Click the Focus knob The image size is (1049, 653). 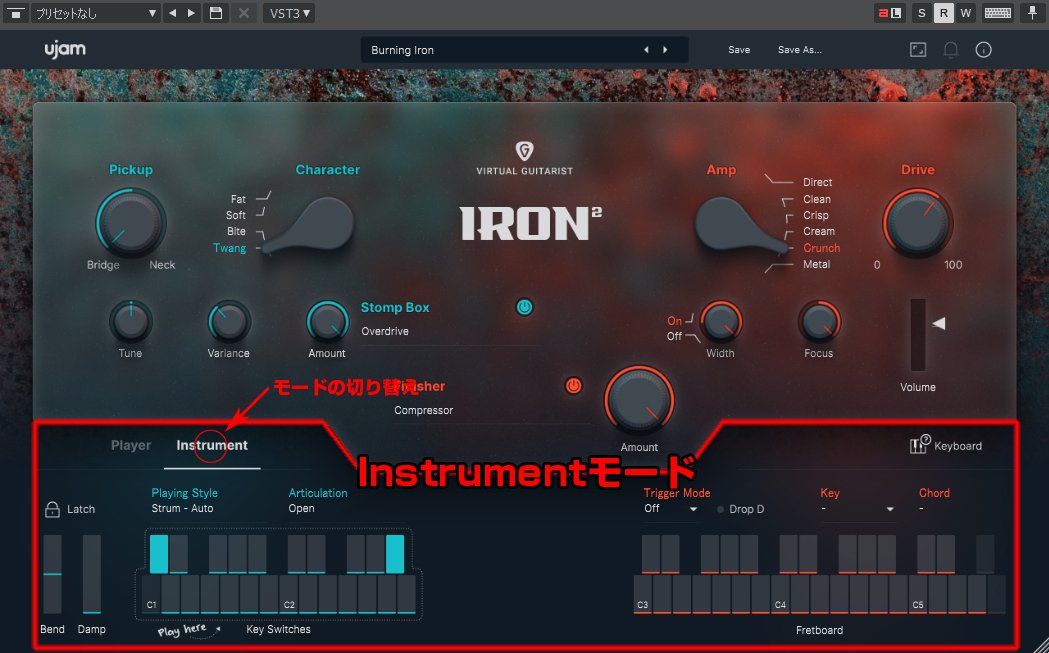pos(819,322)
